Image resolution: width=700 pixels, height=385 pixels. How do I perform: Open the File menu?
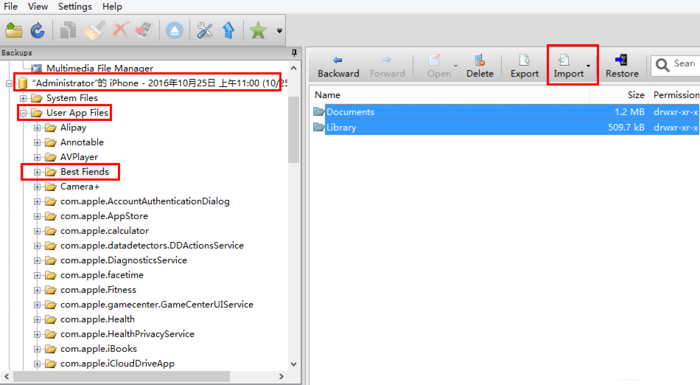click(x=10, y=7)
